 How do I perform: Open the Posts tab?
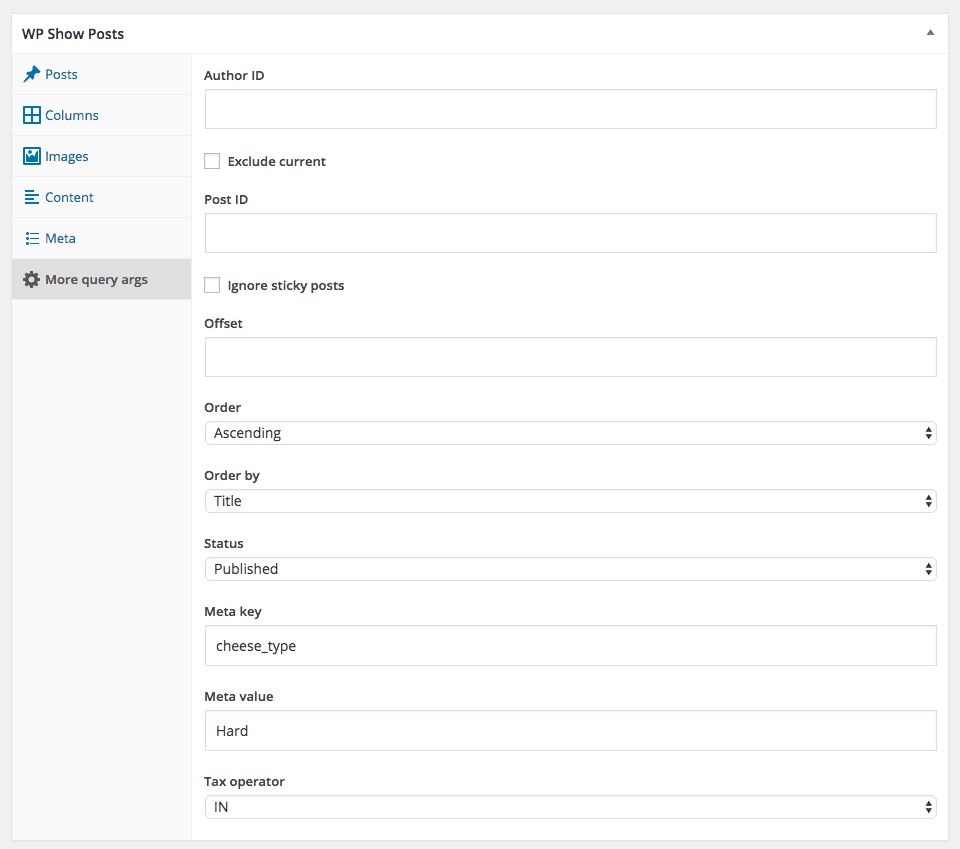coord(101,74)
